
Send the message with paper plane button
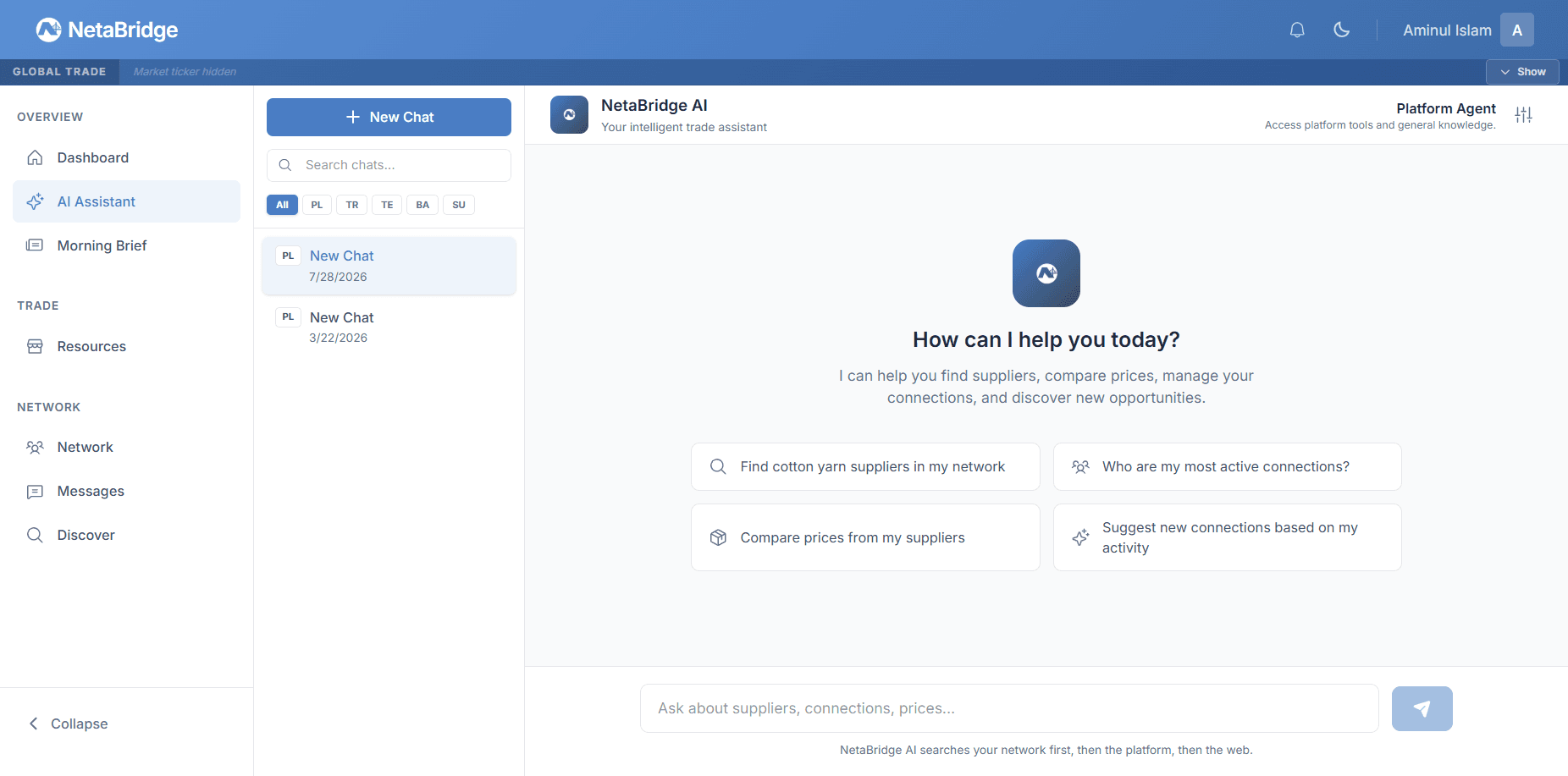(1422, 708)
